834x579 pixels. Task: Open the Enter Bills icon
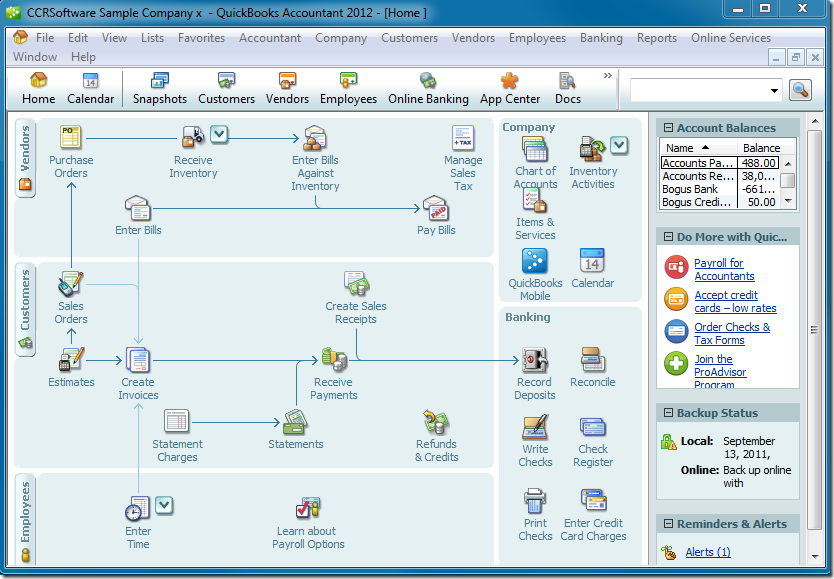click(138, 208)
